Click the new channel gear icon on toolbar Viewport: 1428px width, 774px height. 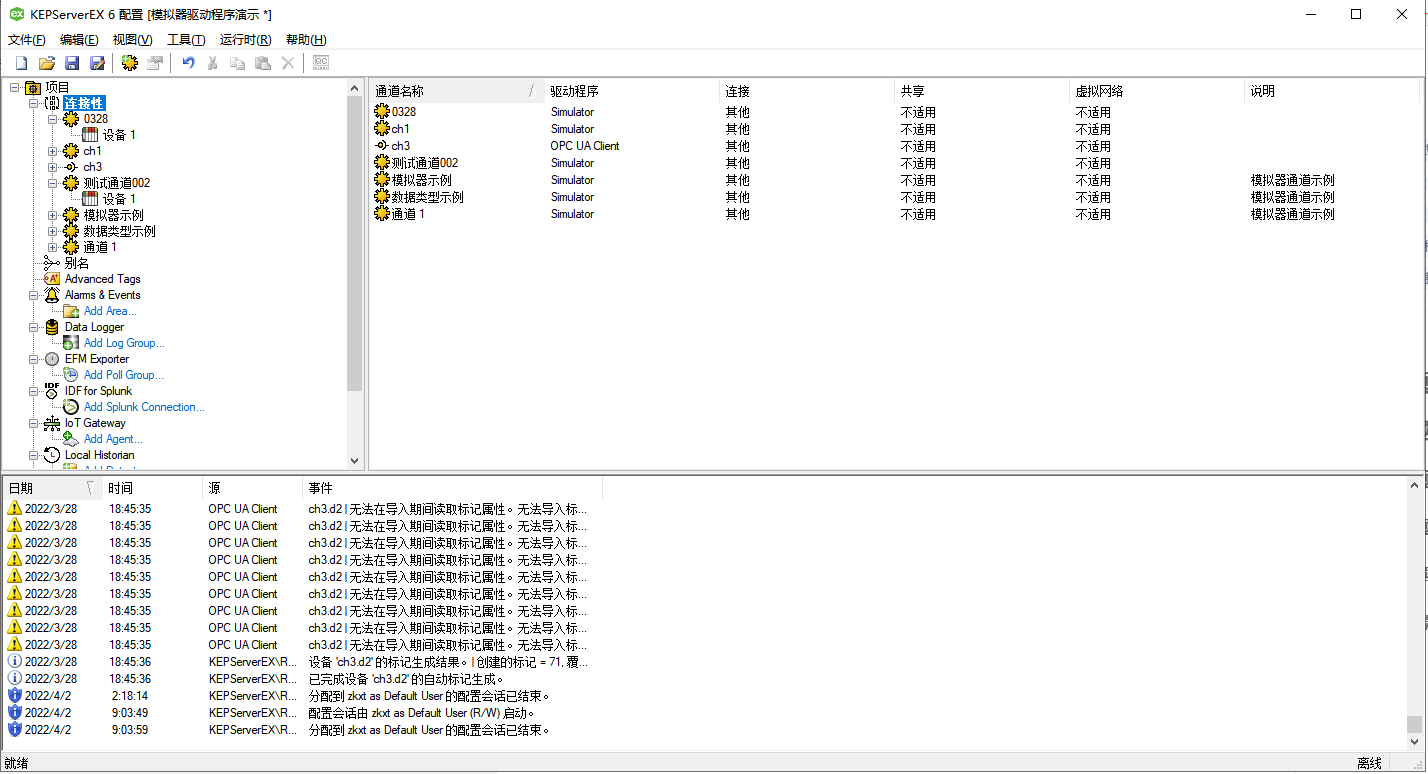click(x=128, y=62)
